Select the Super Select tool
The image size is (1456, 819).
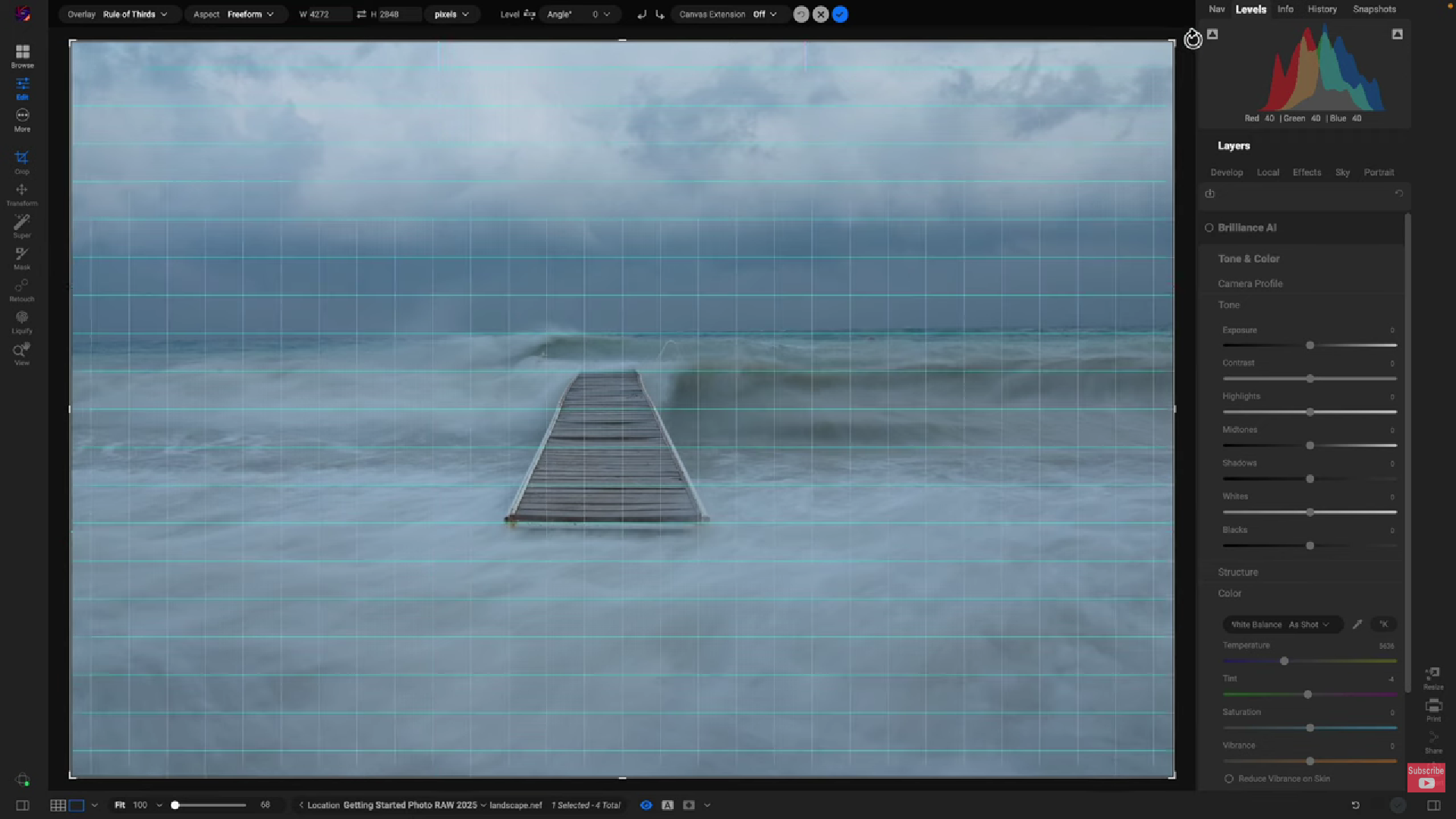(22, 225)
